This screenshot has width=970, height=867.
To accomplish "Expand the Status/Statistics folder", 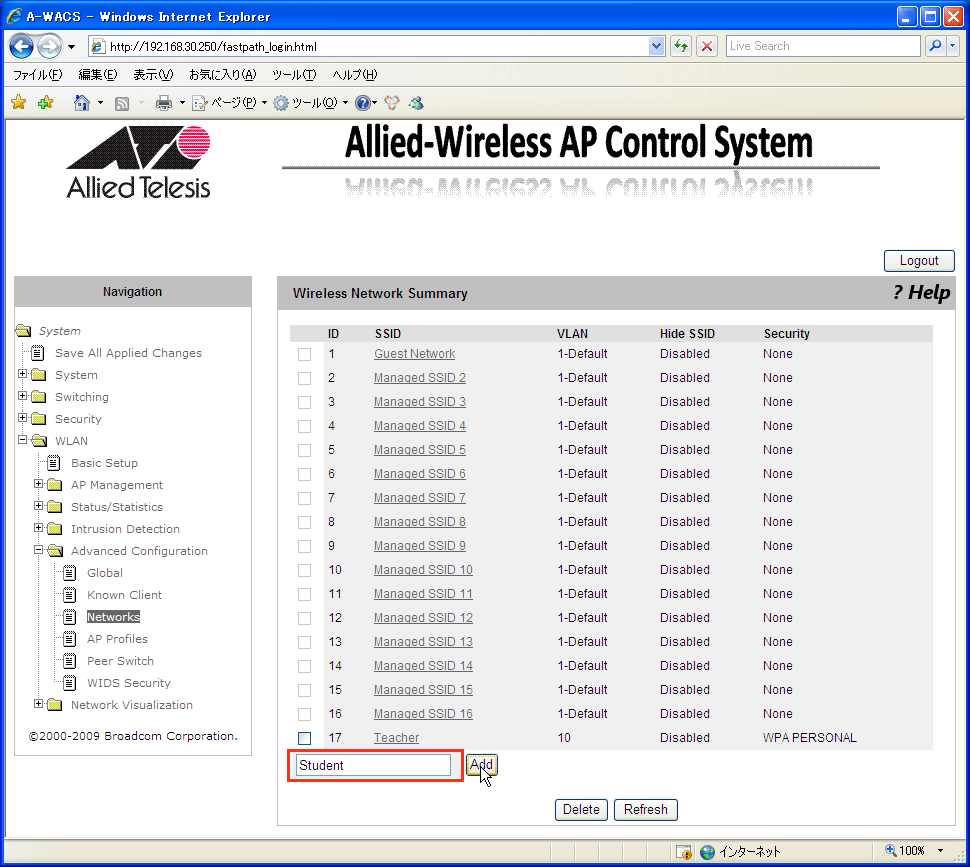I will click(38, 506).
